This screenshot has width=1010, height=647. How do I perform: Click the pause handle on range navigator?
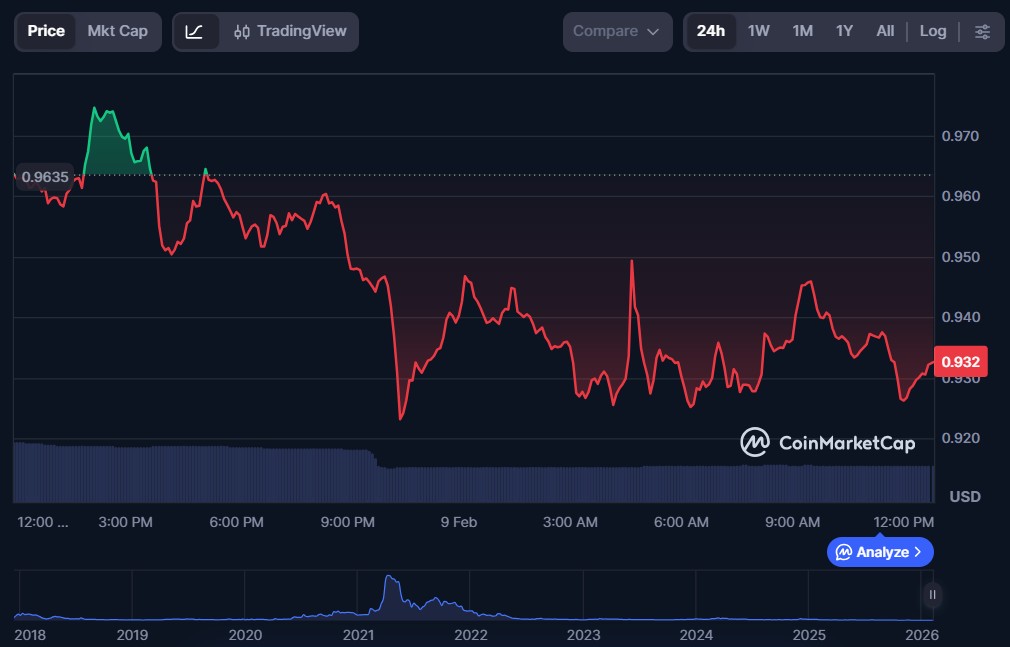click(x=932, y=595)
